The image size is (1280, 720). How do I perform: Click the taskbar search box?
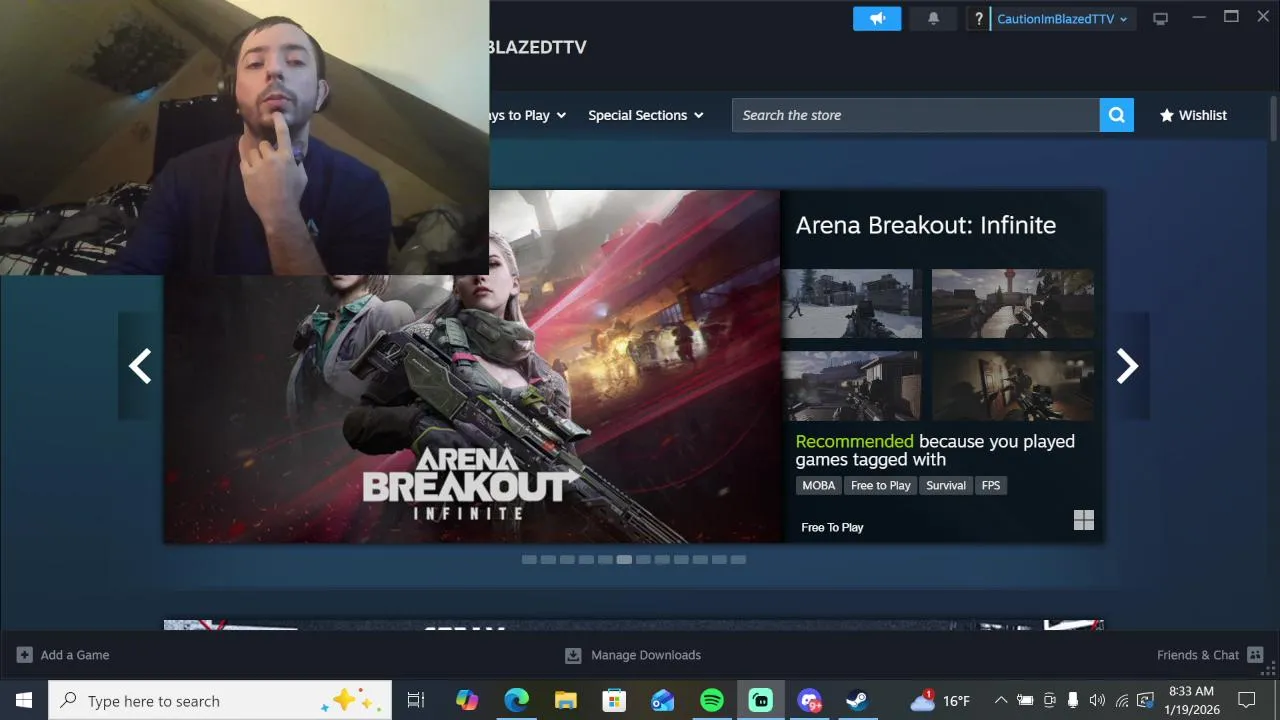[x=220, y=700]
